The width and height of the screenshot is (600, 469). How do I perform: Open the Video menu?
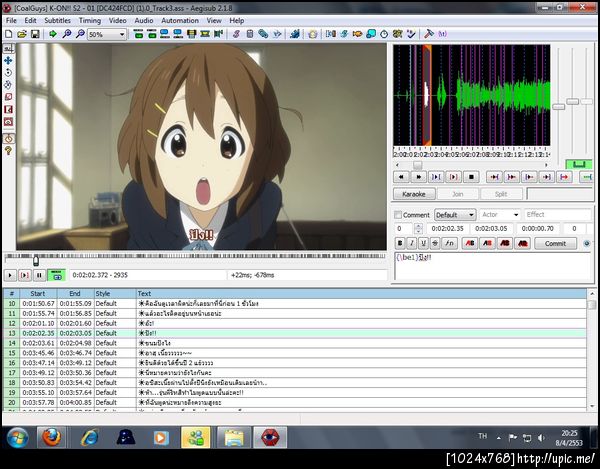pyautogui.click(x=117, y=21)
